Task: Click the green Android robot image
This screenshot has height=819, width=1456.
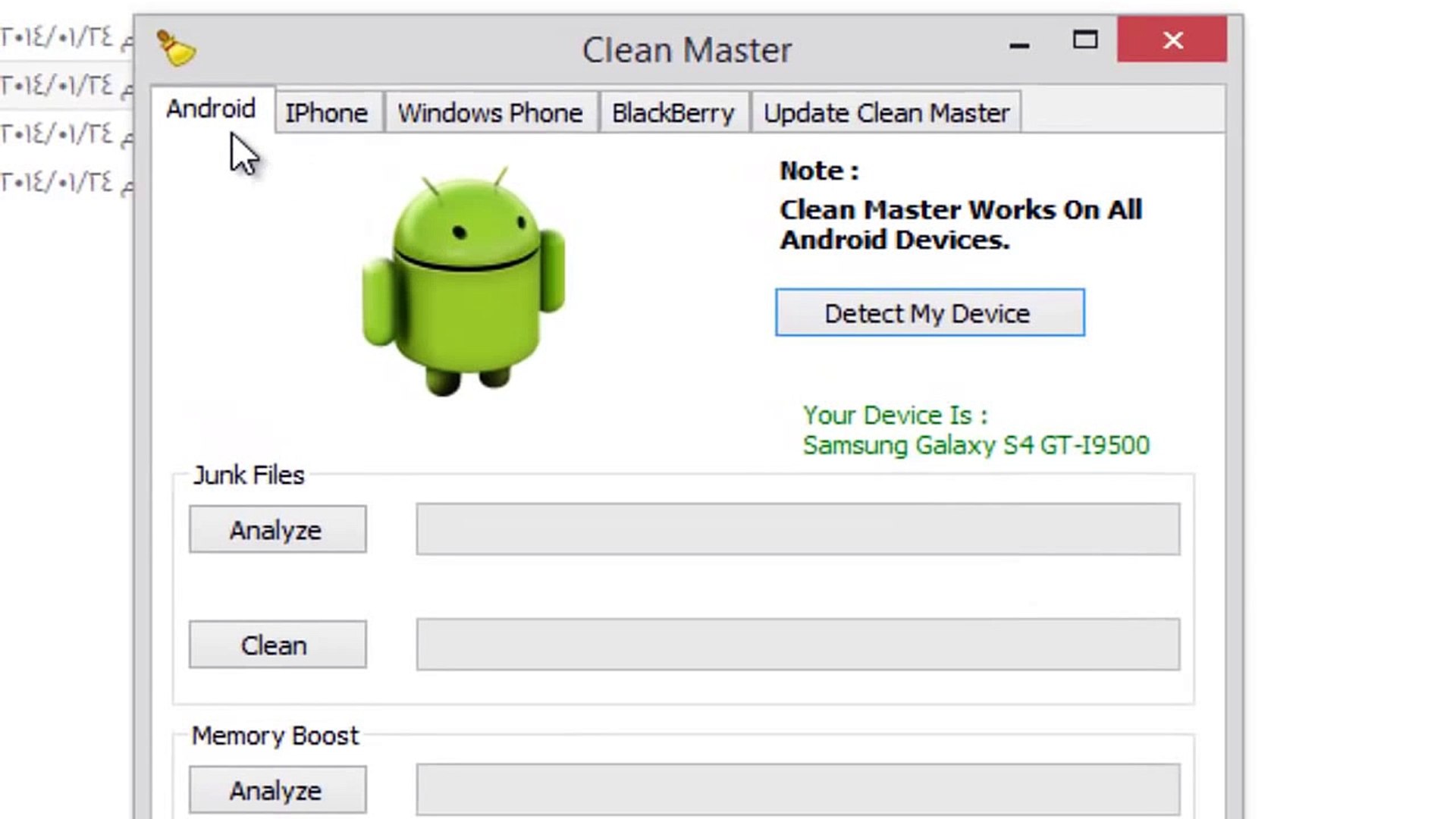Action: [465, 281]
